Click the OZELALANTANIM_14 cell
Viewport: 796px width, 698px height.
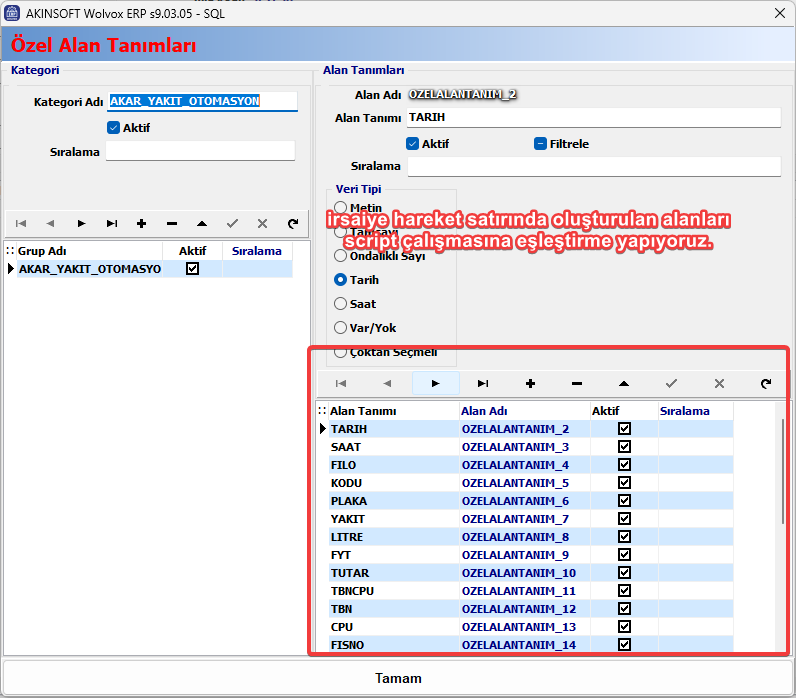525,645
